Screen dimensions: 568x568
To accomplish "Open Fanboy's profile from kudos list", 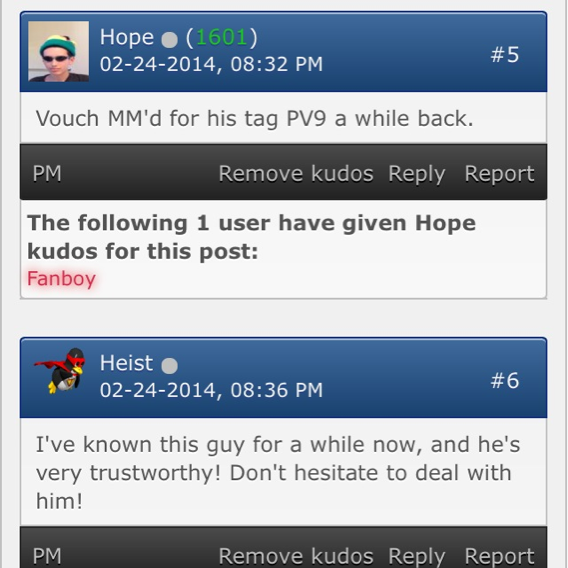I will pos(61,278).
